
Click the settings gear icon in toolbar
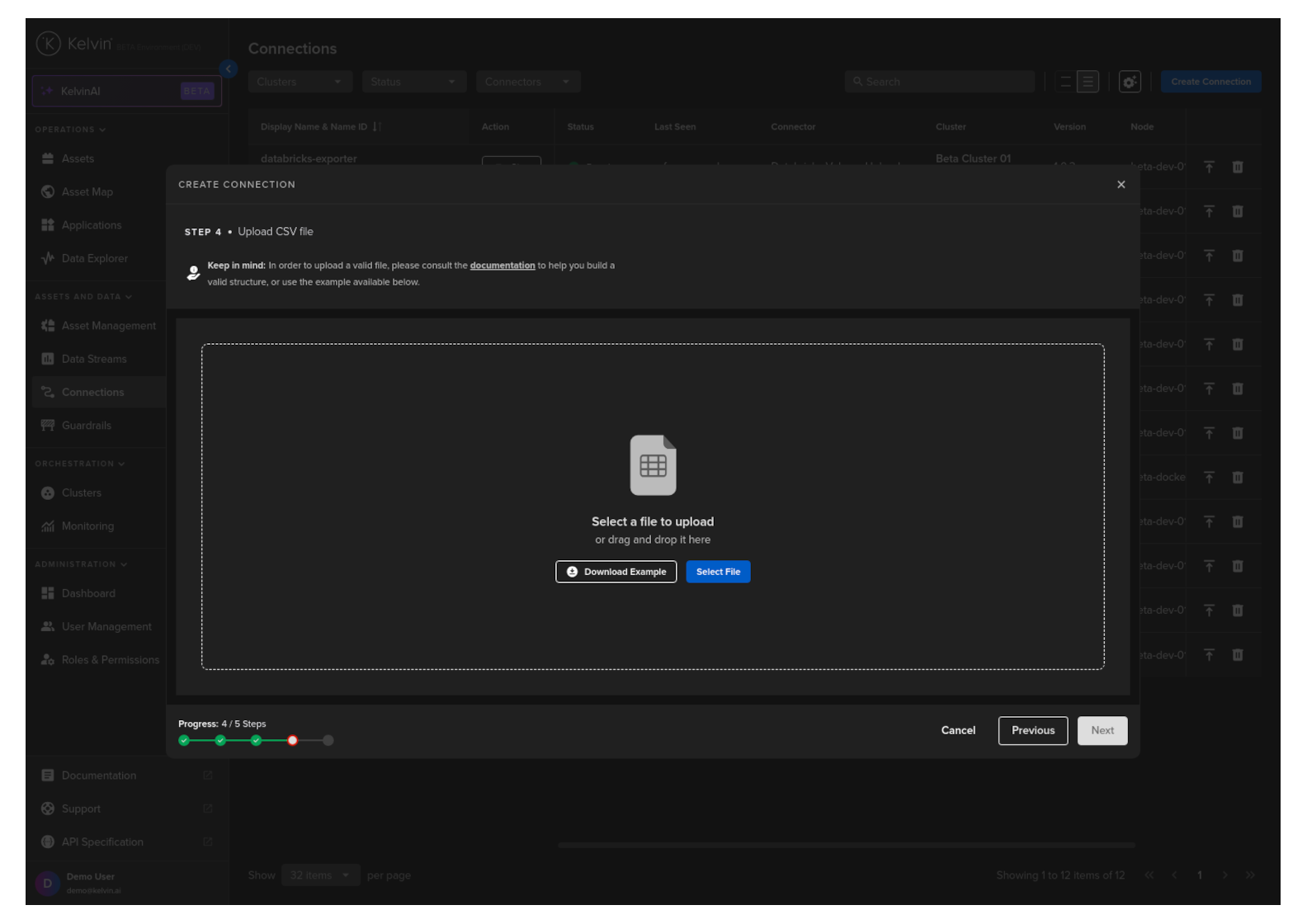[x=1129, y=82]
